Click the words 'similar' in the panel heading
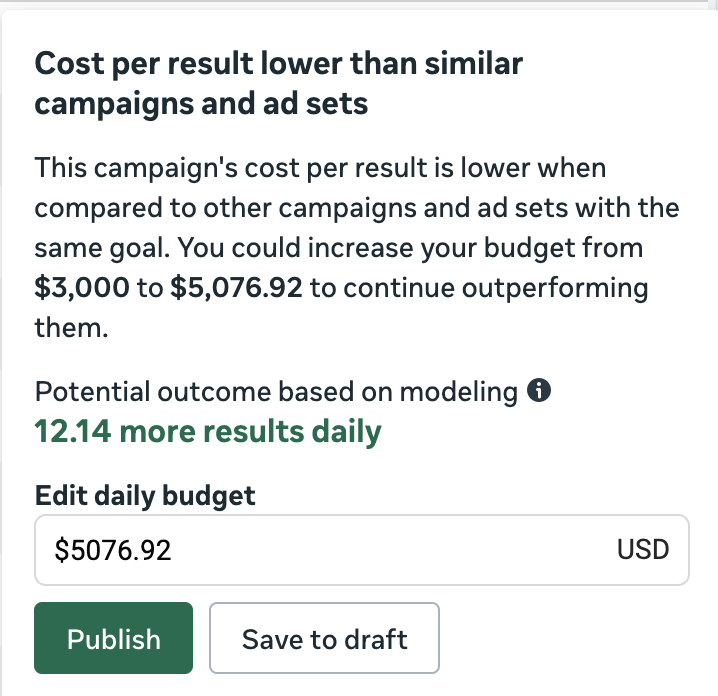 pyautogui.click(x=473, y=63)
